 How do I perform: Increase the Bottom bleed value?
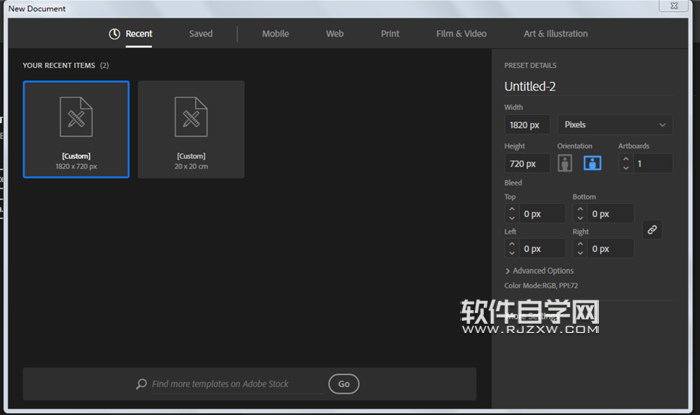pos(580,209)
